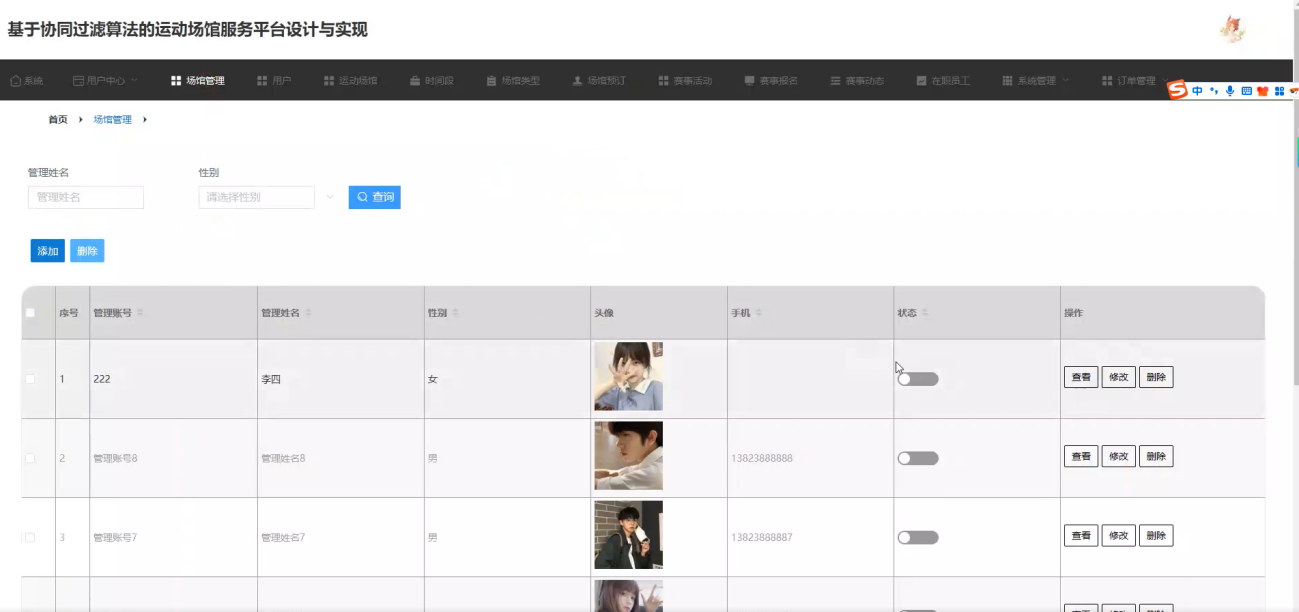
Task: Click 删除 for row 222
Action: tap(1156, 377)
